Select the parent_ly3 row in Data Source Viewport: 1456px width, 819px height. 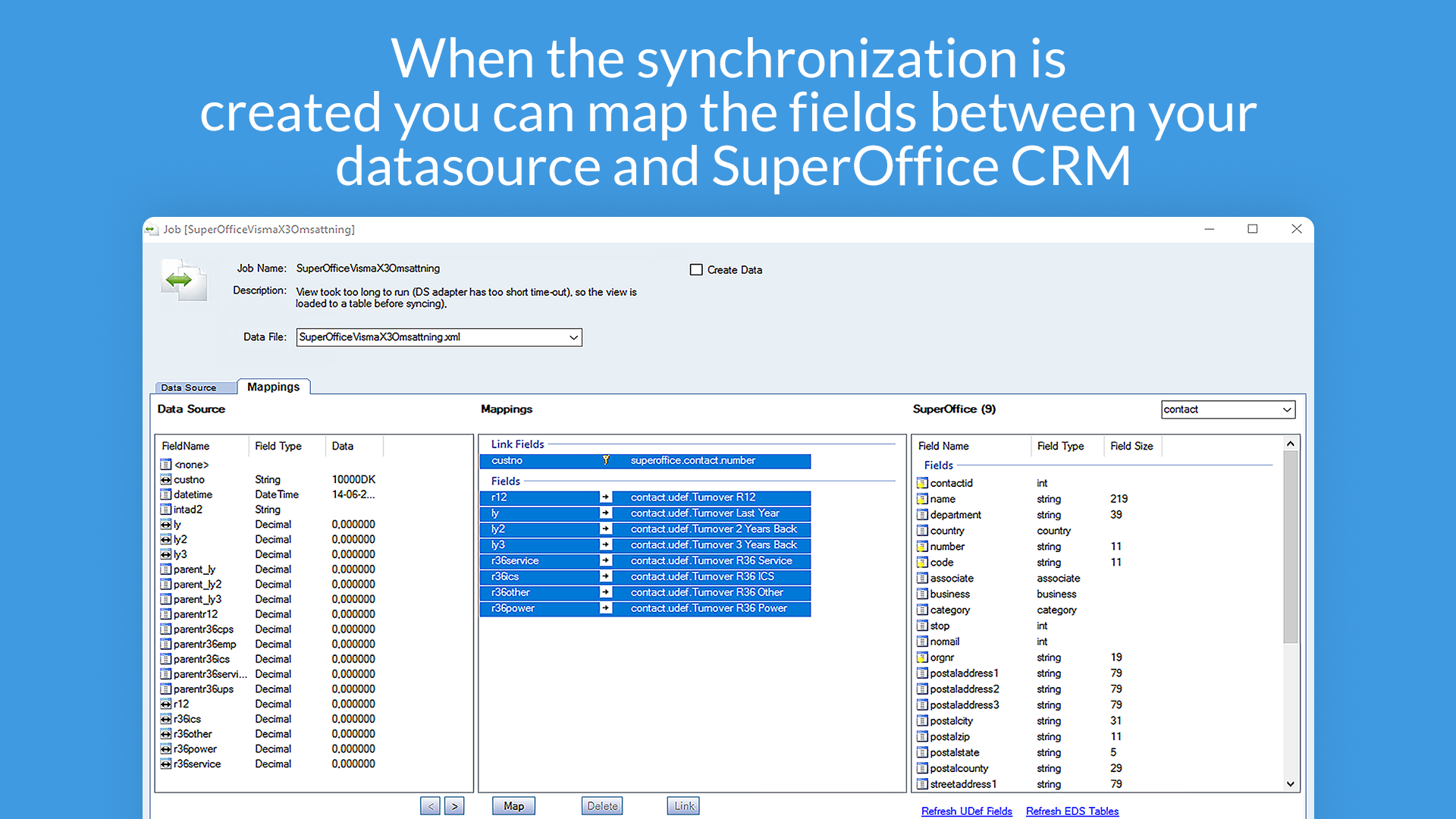(x=268, y=599)
